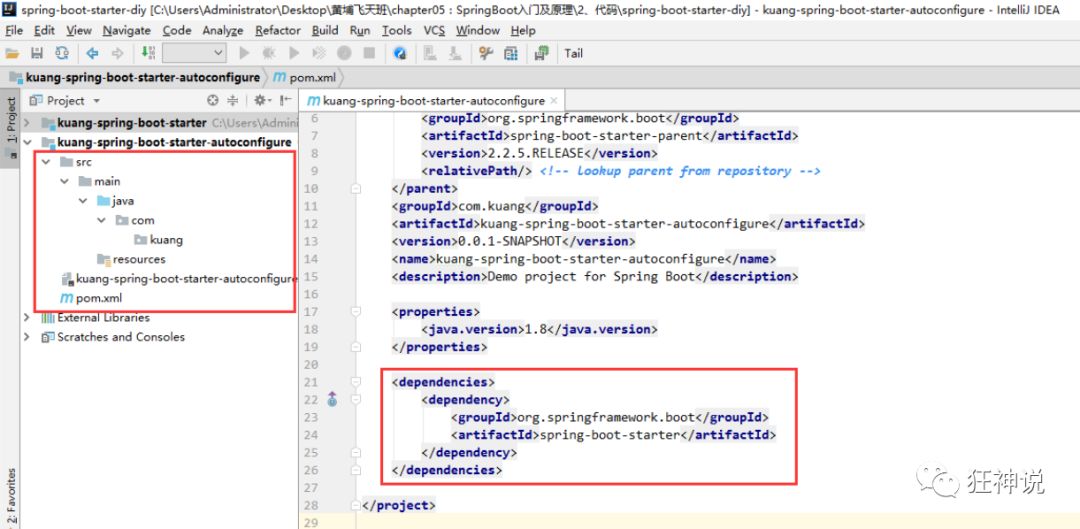This screenshot has width=1080, height=529.
Task: Fold the dependencies block at line 21
Action: pyautogui.click(x=355, y=382)
